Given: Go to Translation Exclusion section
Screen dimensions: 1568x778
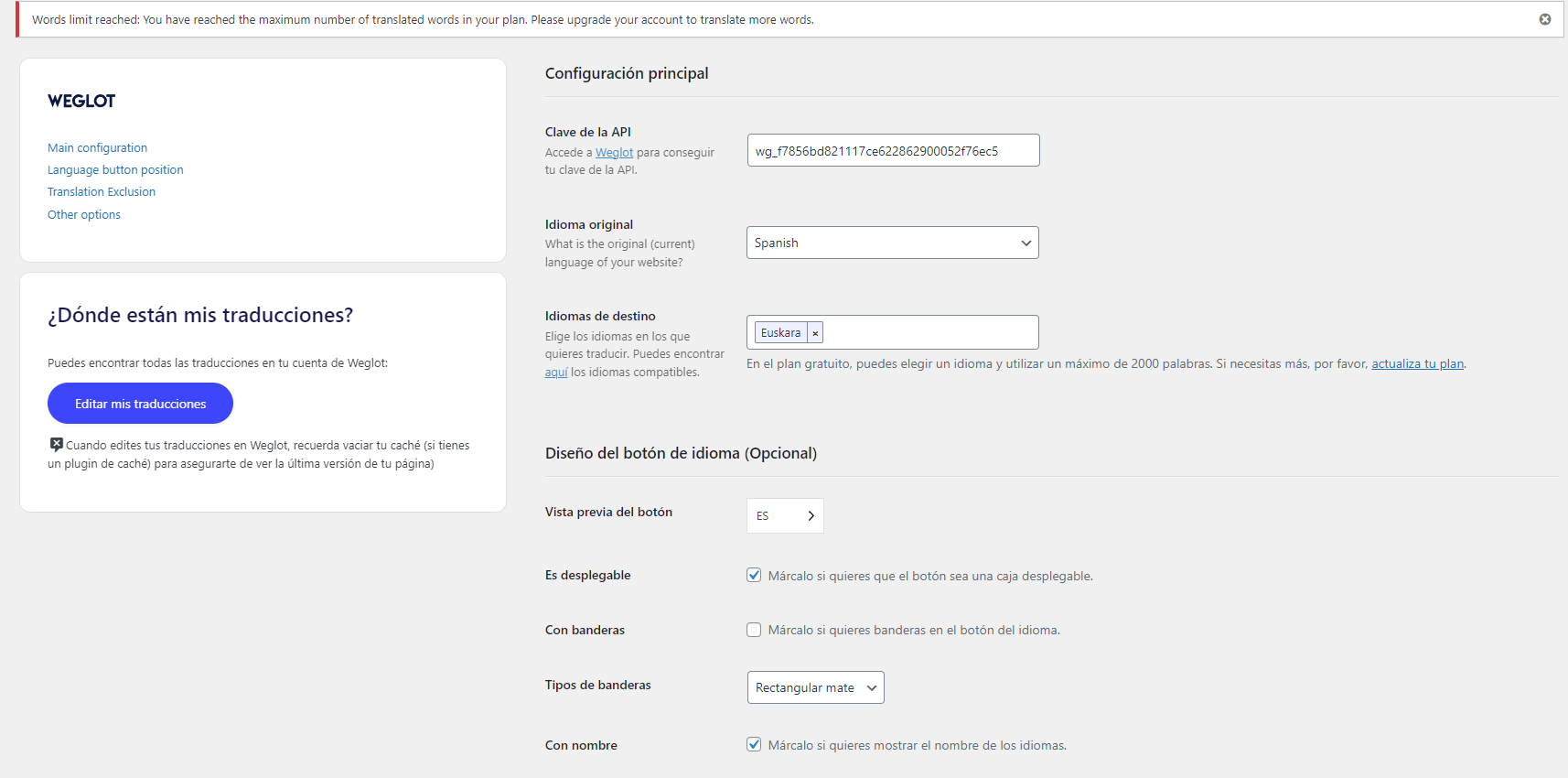Looking at the screenshot, I should click(x=102, y=191).
